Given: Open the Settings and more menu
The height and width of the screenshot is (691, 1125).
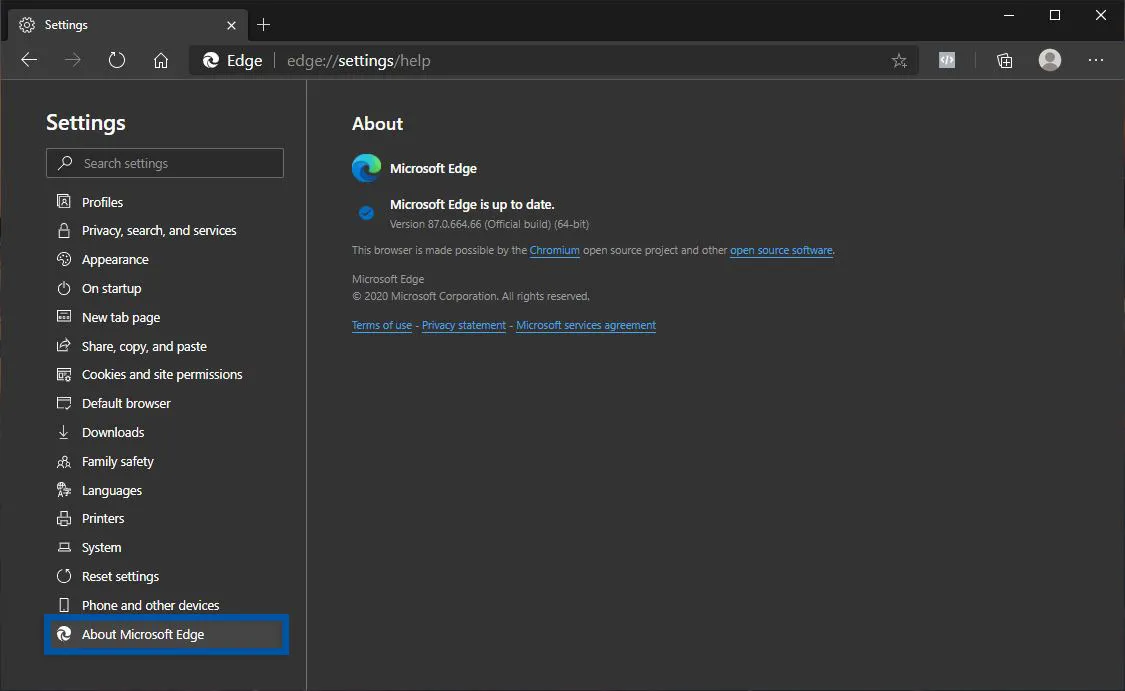Looking at the screenshot, I should tap(1096, 60).
